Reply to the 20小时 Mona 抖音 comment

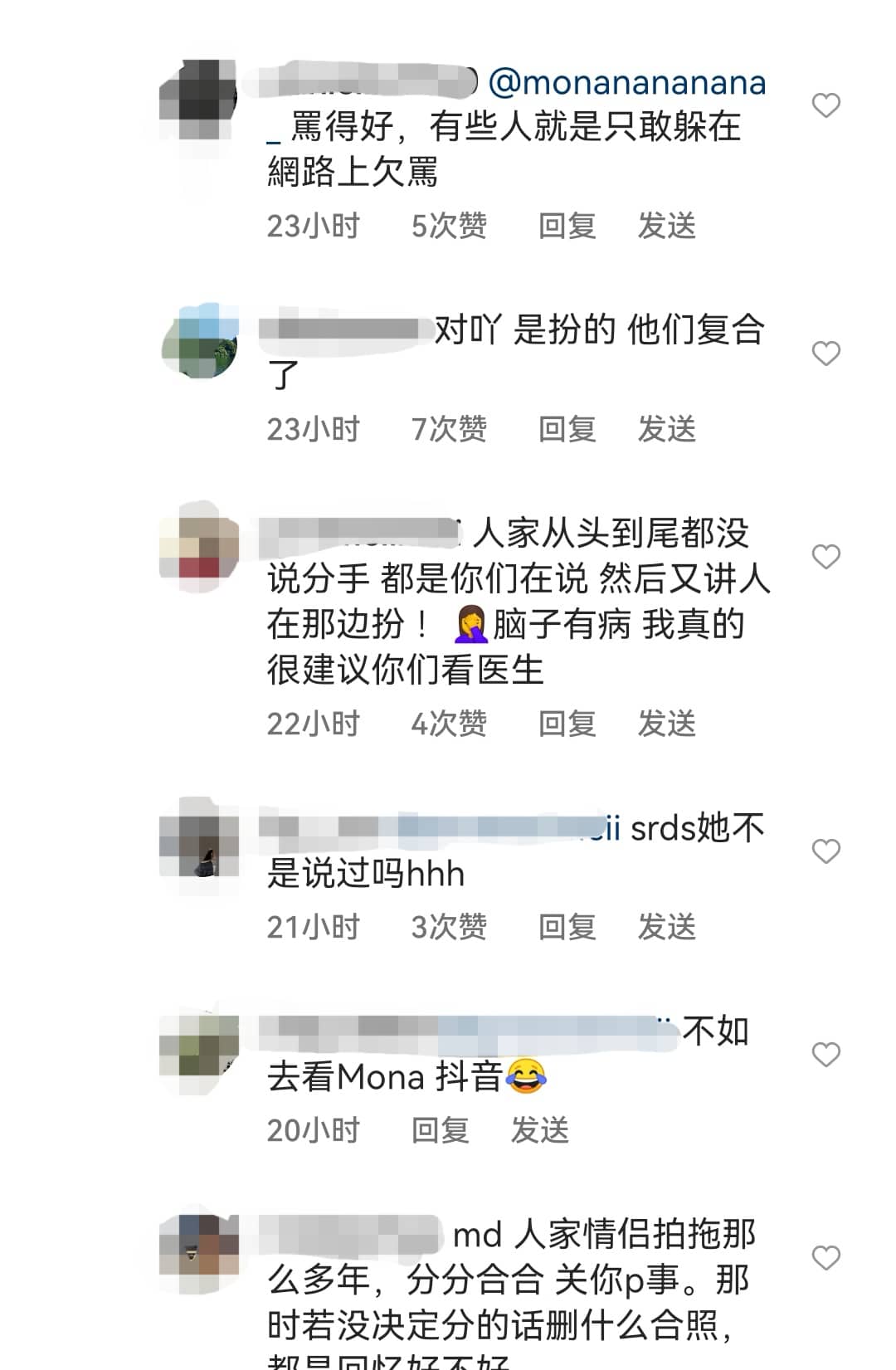[441, 1130]
